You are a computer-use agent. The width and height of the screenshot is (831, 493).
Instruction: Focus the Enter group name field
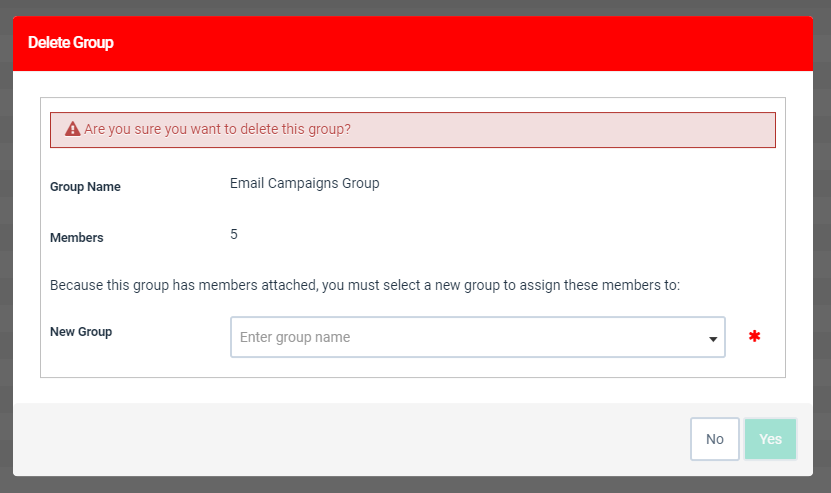click(x=478, y=337)
